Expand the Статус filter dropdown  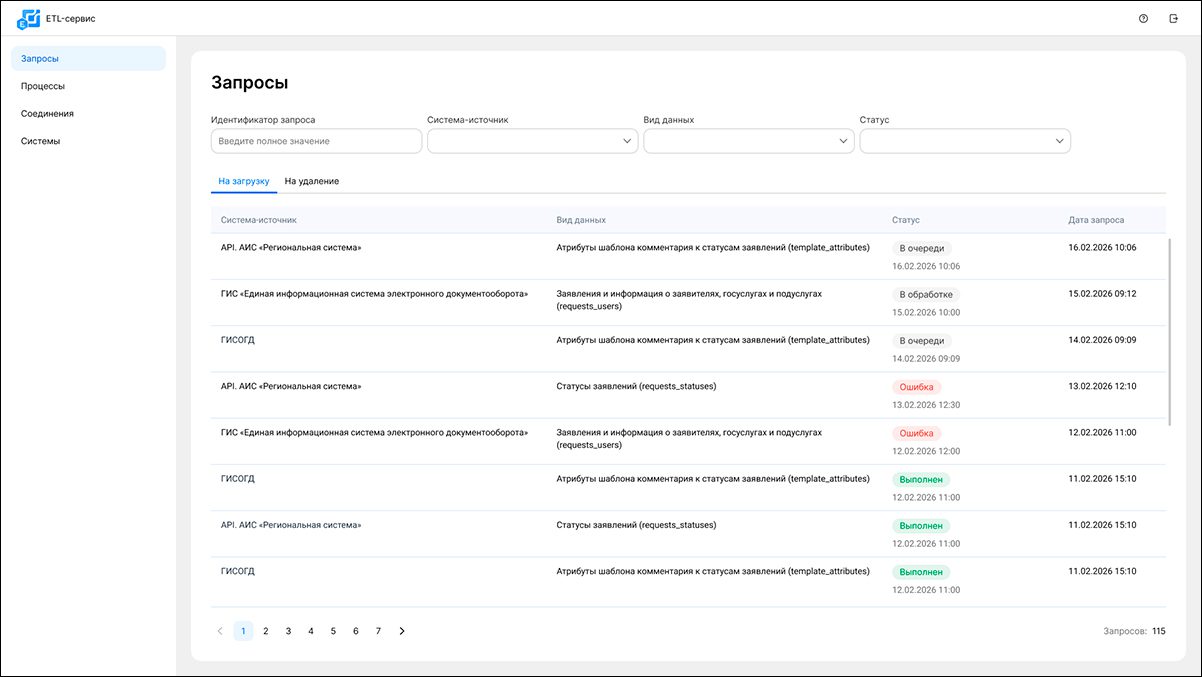964,141
